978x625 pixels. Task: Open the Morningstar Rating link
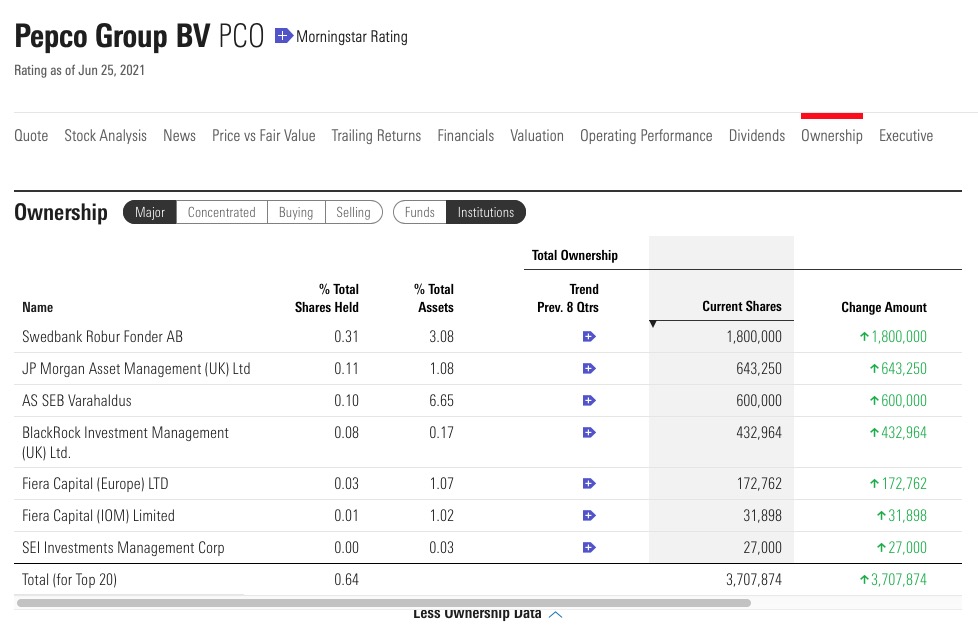349,36
